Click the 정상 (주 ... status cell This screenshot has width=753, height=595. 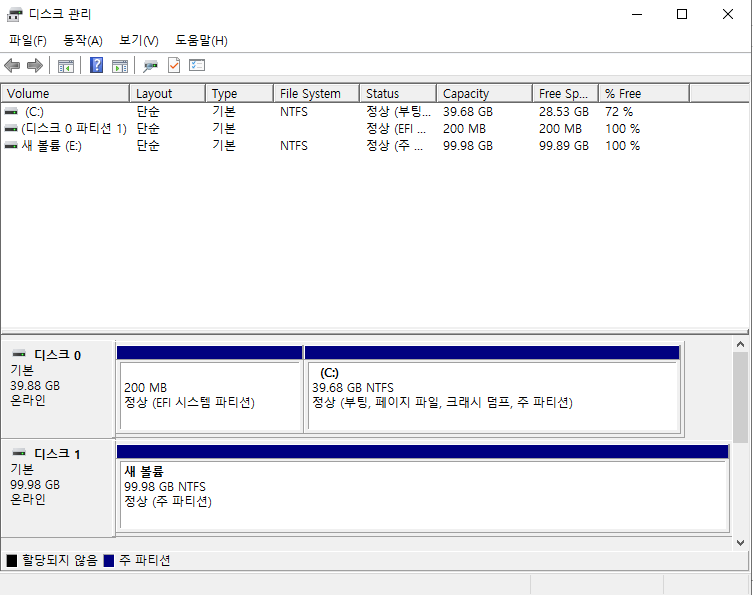coord(394,146)
